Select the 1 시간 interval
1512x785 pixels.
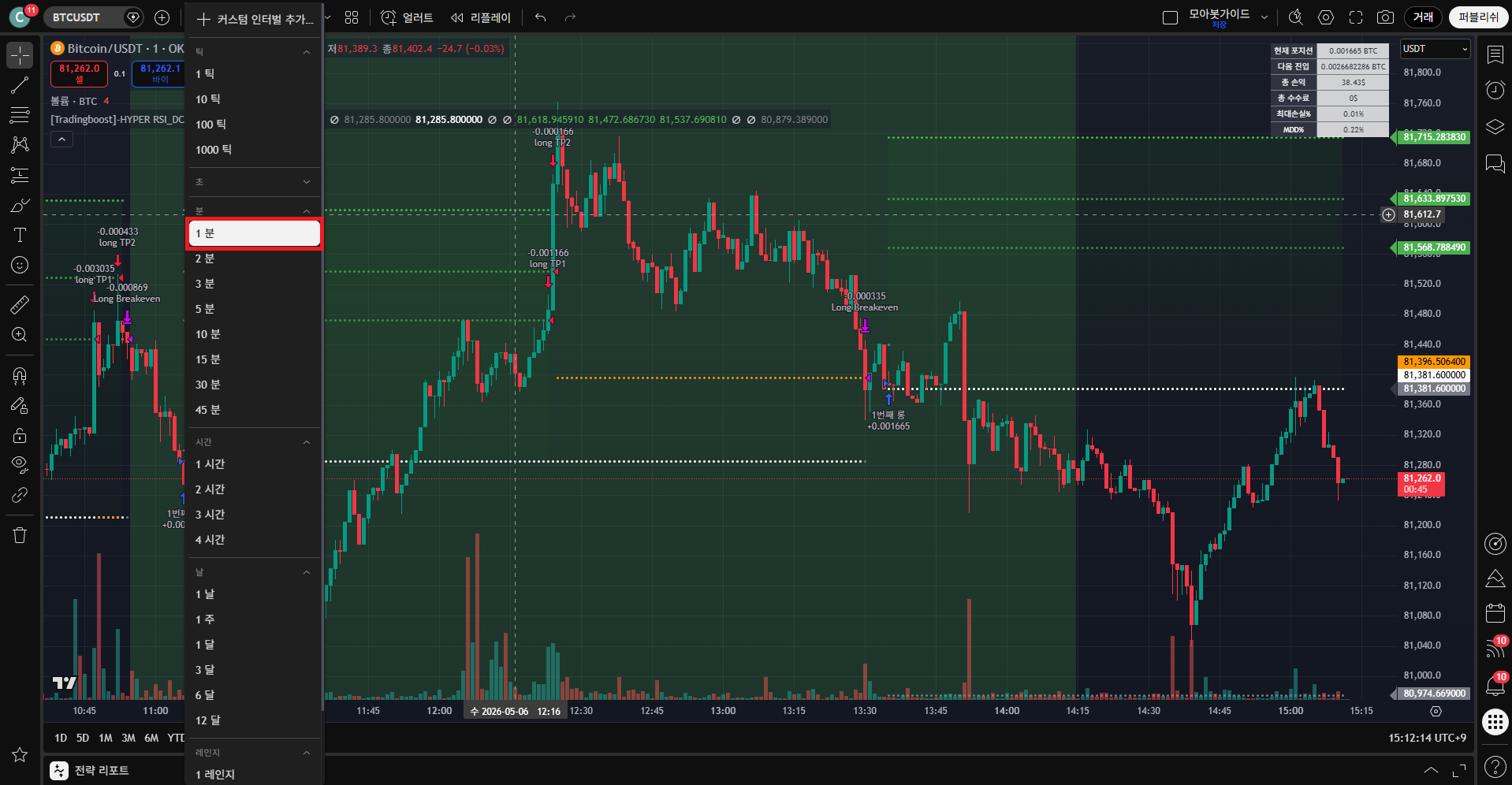pos(254,464)
